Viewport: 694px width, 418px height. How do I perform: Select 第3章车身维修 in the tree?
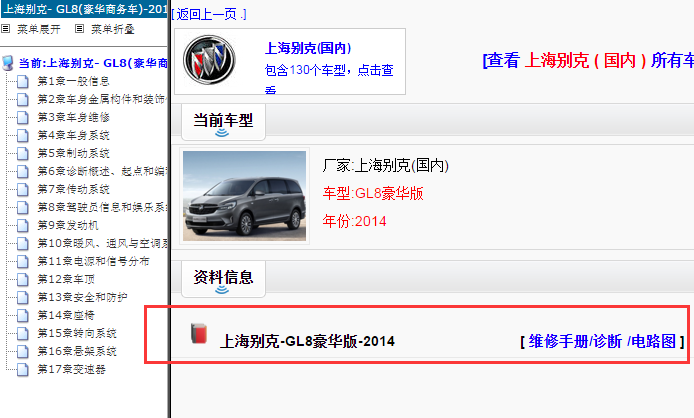73,117
